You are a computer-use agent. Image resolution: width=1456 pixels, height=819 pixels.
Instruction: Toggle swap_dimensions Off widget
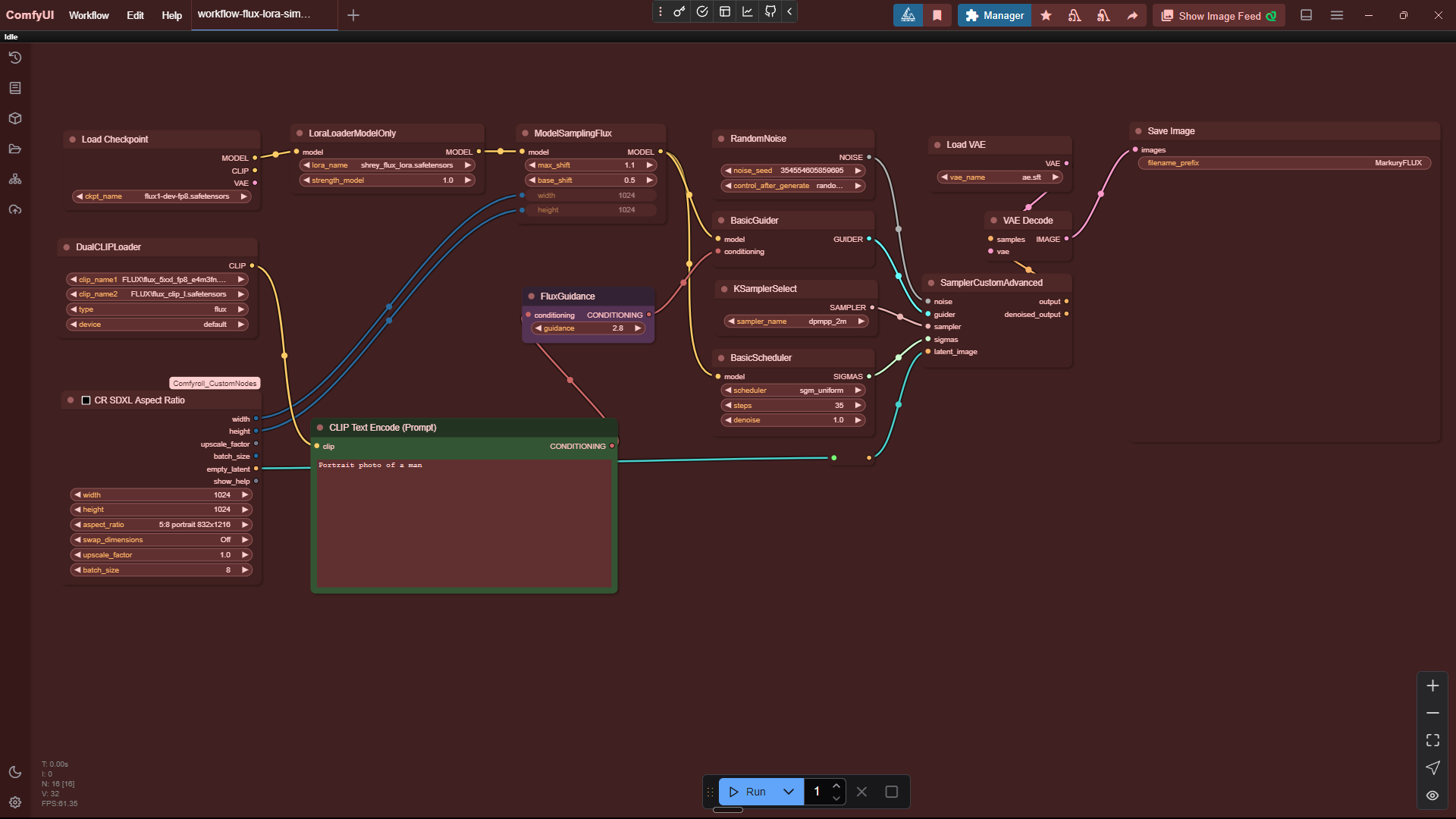tap(161, 540)
